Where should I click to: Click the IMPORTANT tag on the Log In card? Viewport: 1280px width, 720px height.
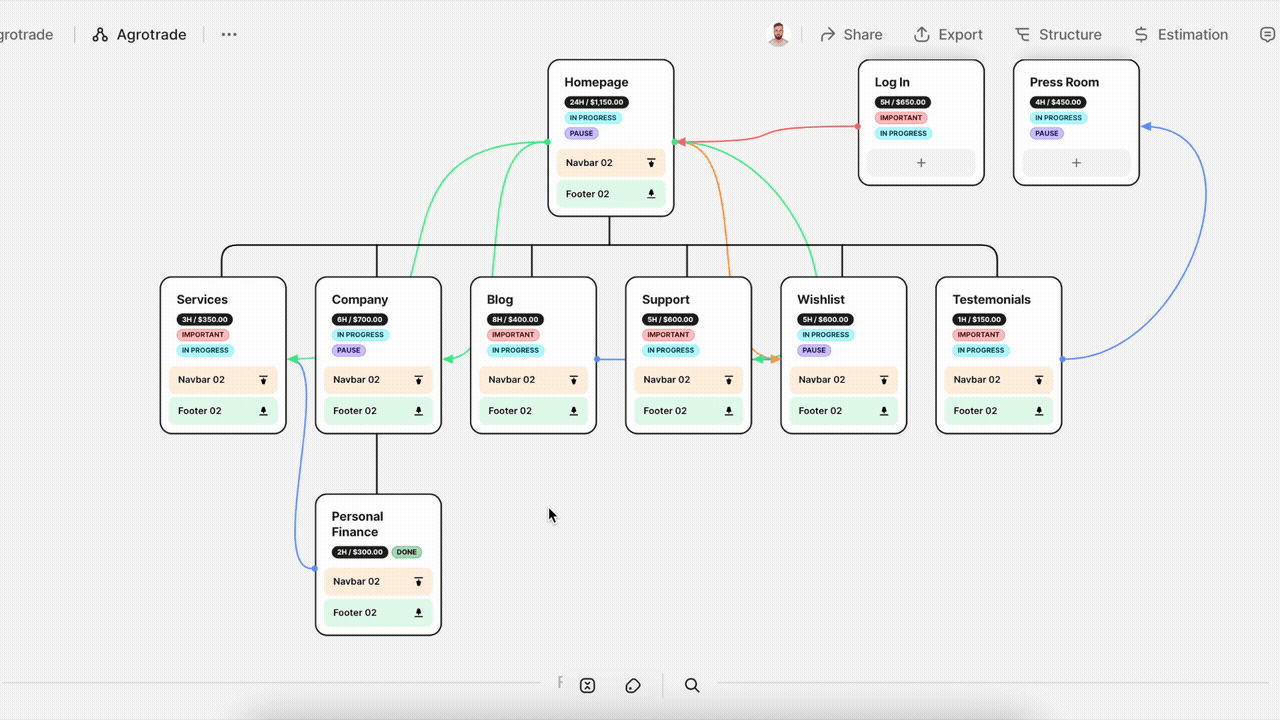901,118
